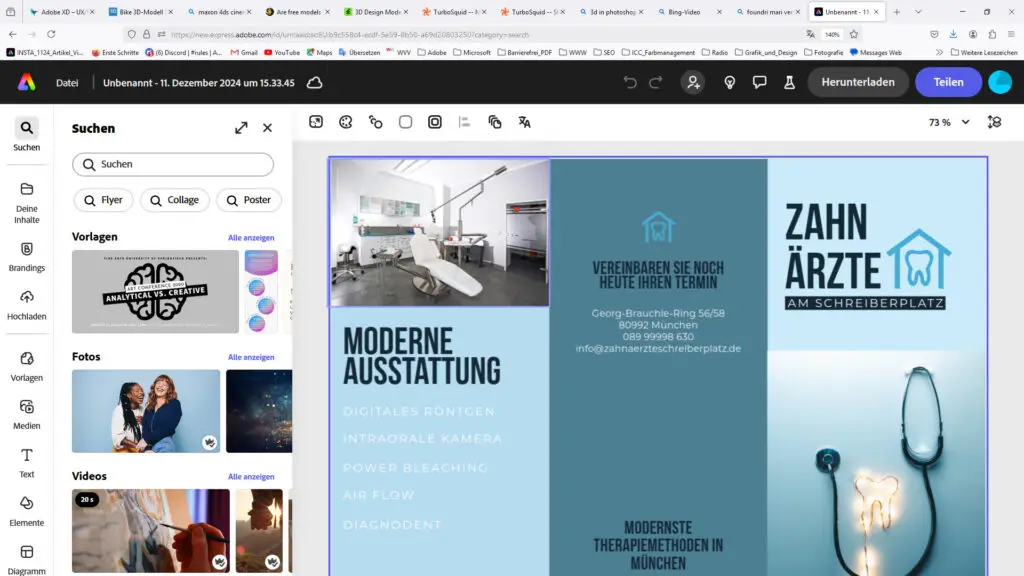Open Deine Inhalte in sidebar
The height and width of the screenshot is (576, 1024).
(x=26, y=203)
